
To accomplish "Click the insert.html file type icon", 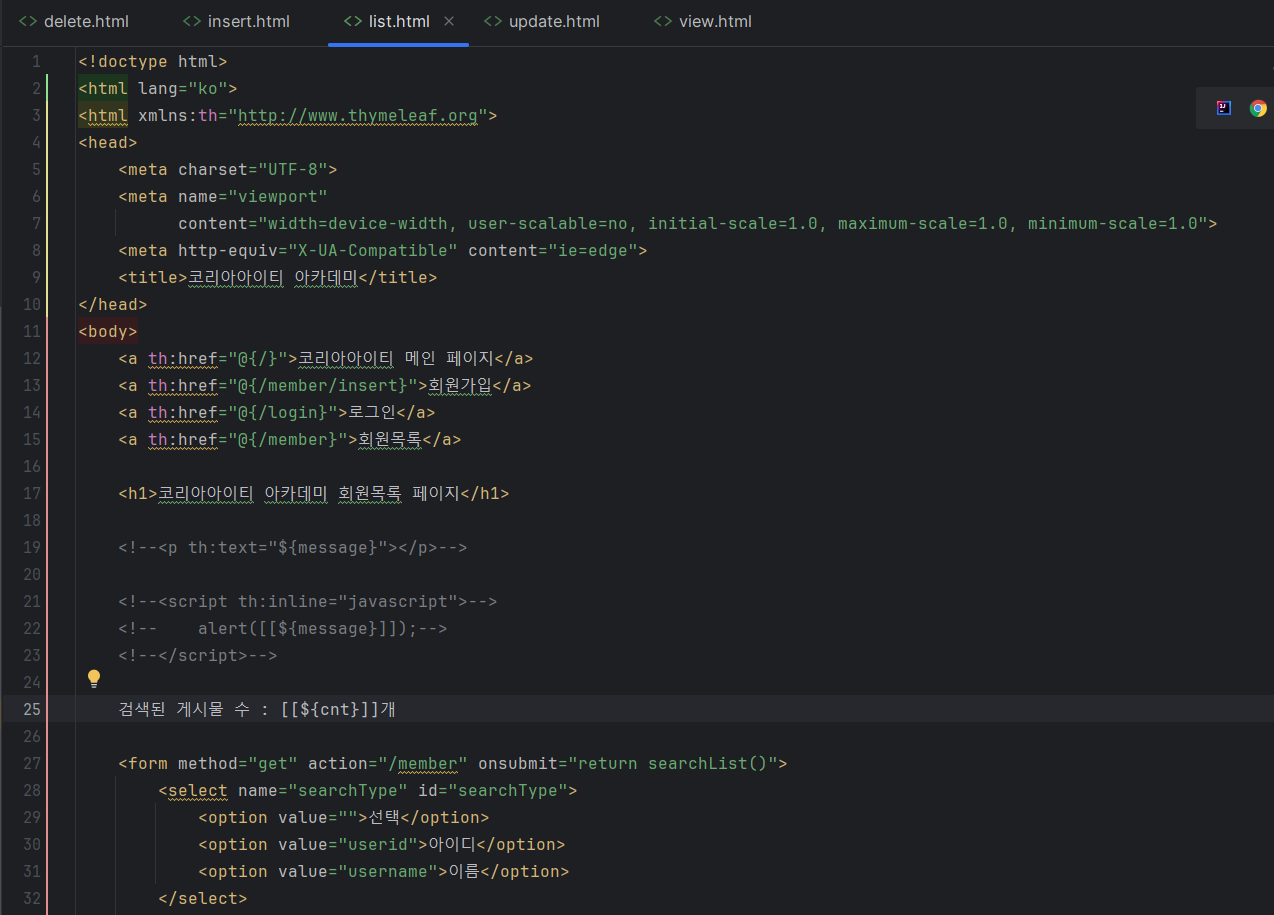I will tap(192, 21).
